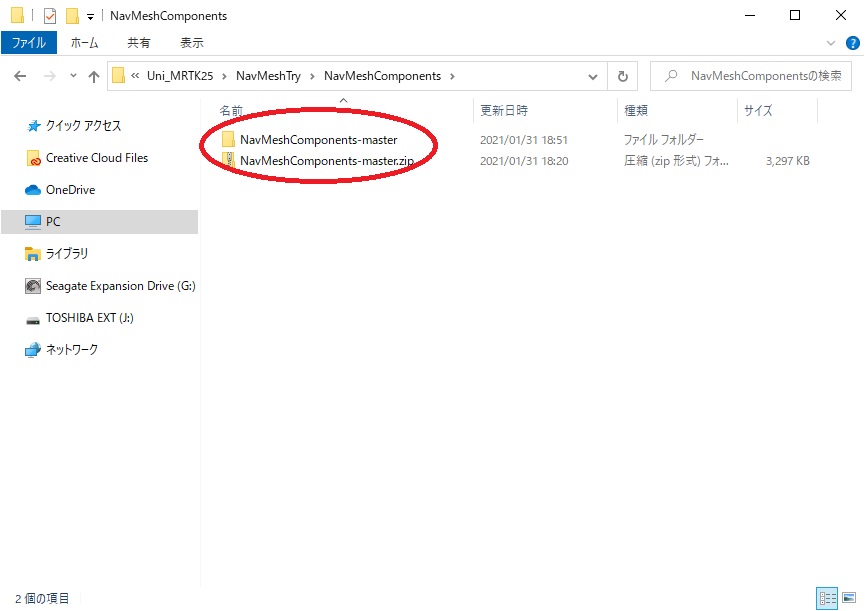This screenshot has width=865, height=611.
Task: Open ネットワーク in navigation pane
Action: 72,350
